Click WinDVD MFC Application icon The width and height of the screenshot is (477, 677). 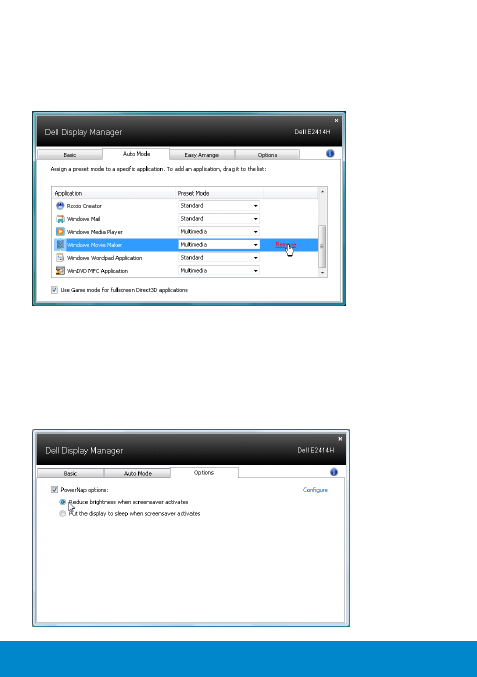pyautogui.click(x=60, y=271)
